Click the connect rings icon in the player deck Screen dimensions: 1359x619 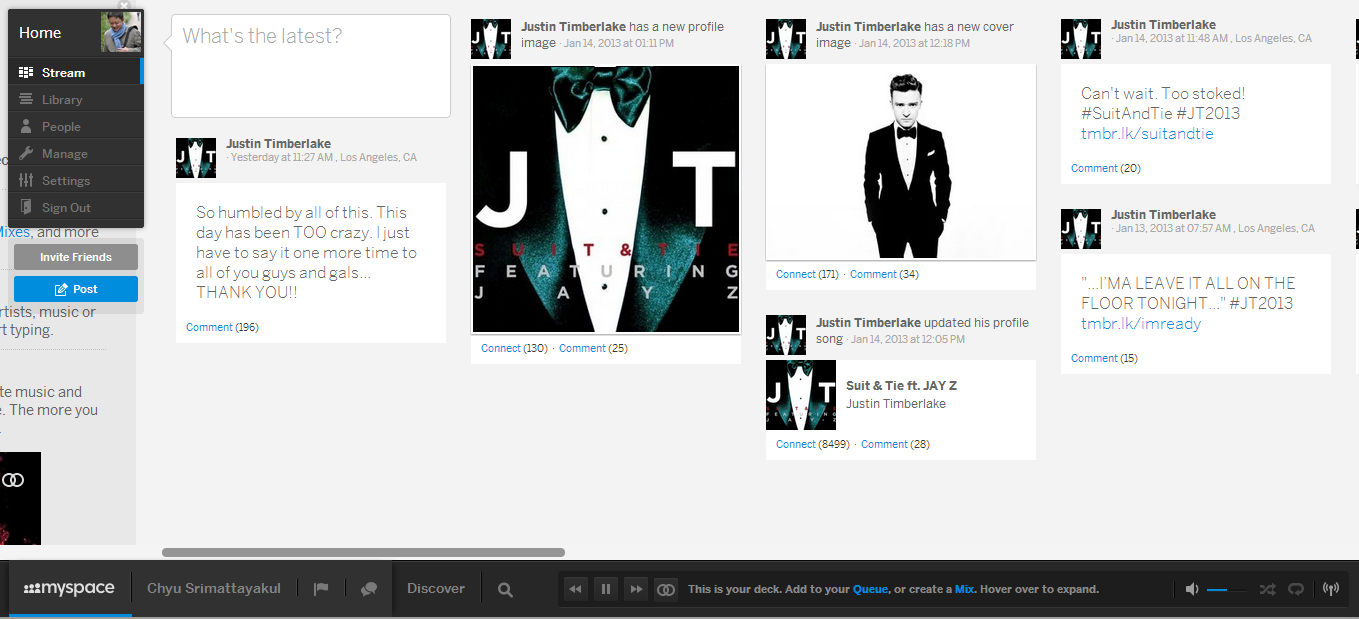pos(666,590)
